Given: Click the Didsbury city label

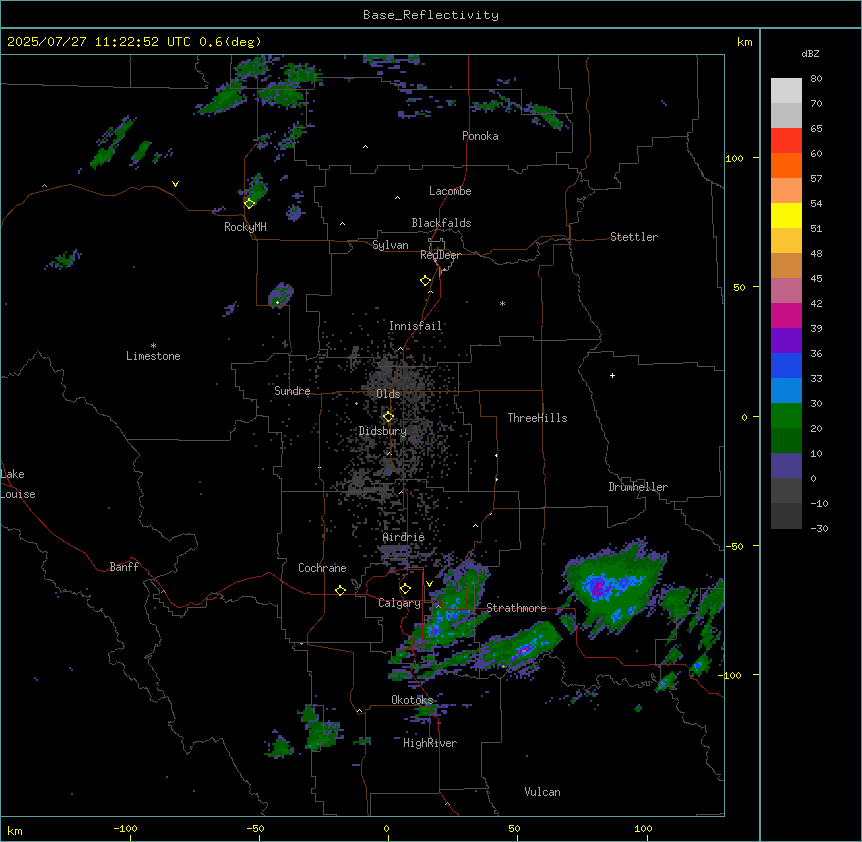Looking at the screenshot, I should 382,431.
